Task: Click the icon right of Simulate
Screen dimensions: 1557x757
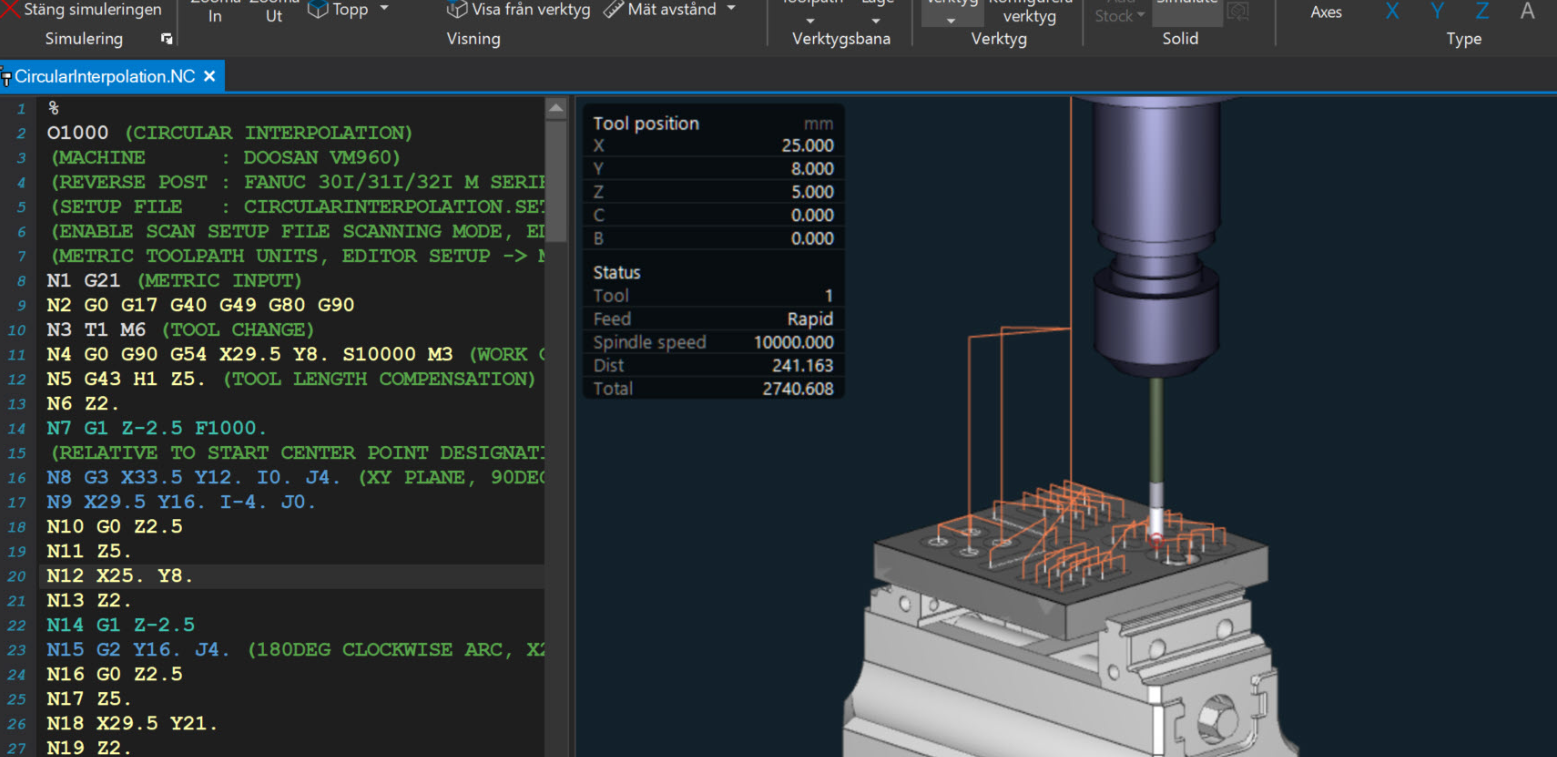Action: (1238, 11)
